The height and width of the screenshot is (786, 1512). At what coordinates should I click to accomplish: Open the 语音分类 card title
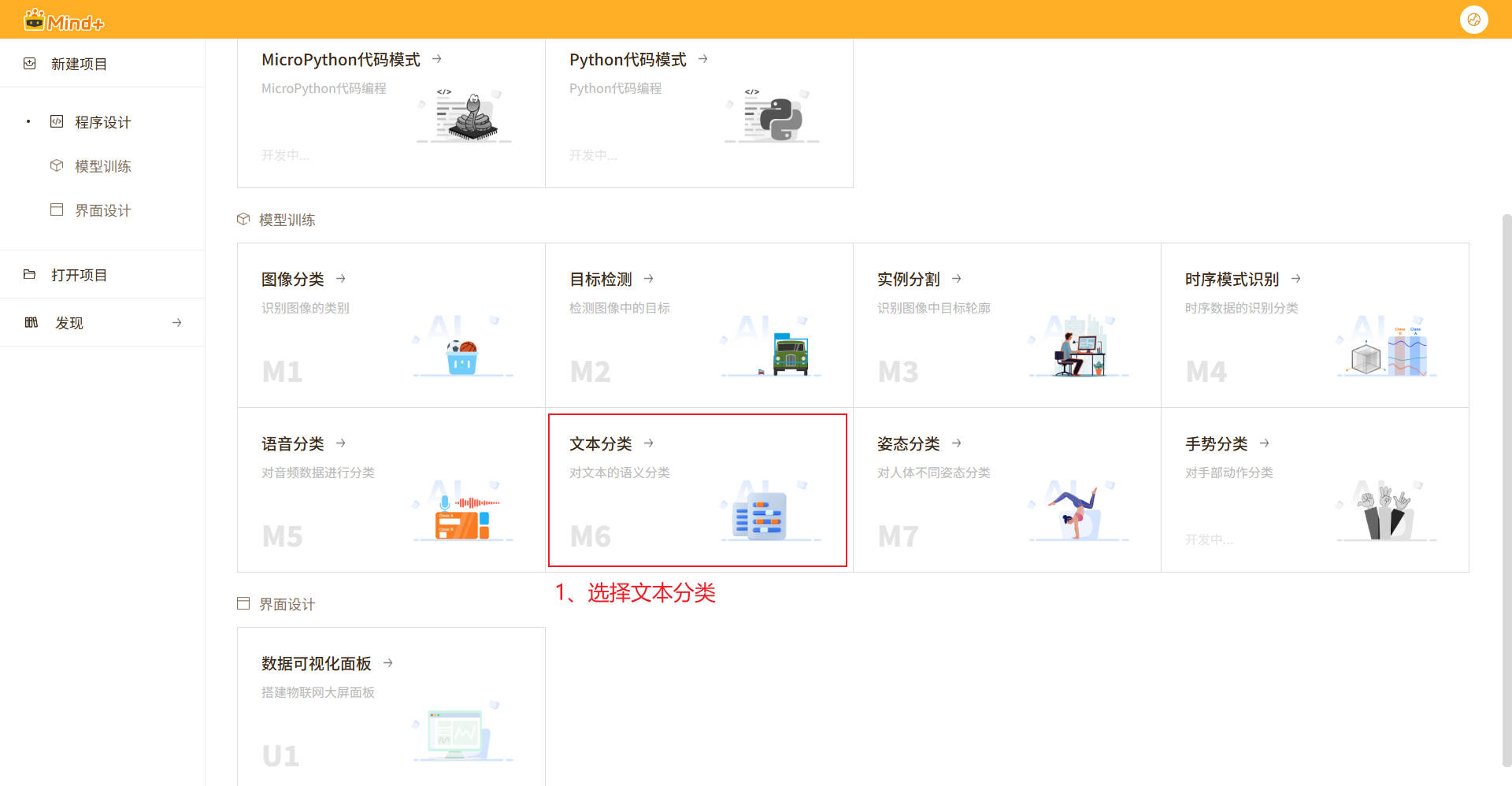(x=293, y=444)
